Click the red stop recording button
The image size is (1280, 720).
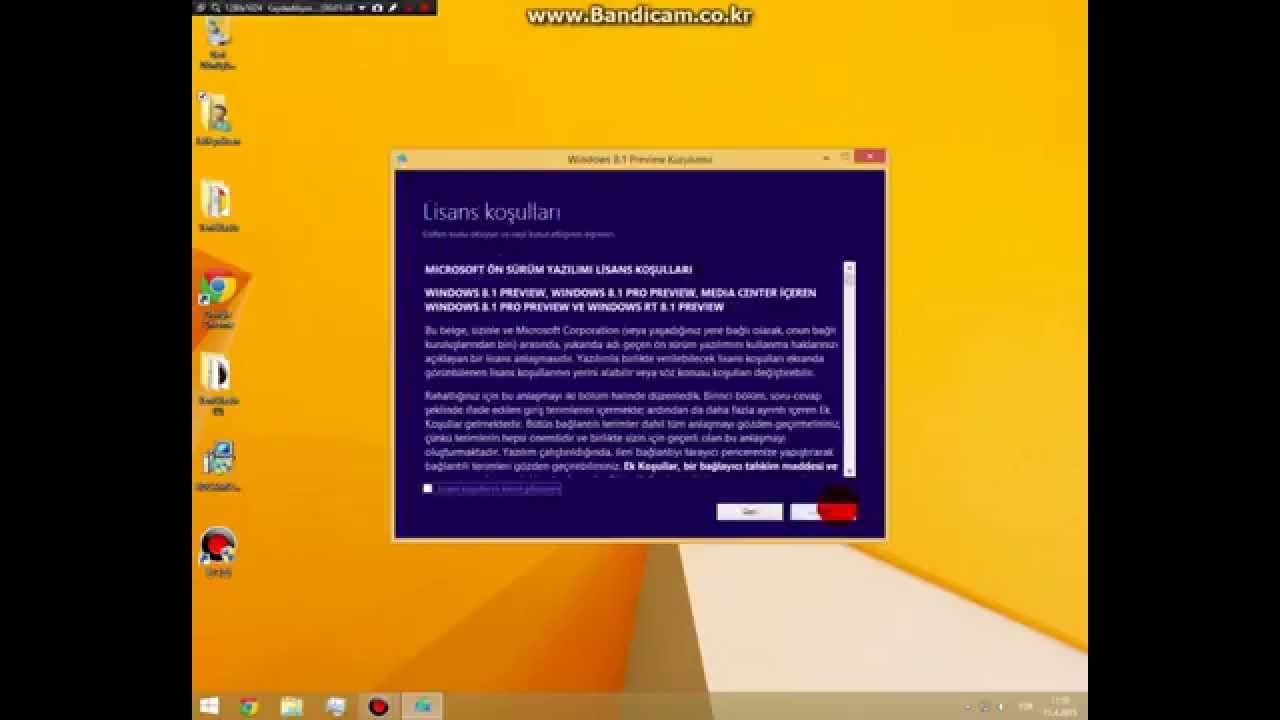424,8
